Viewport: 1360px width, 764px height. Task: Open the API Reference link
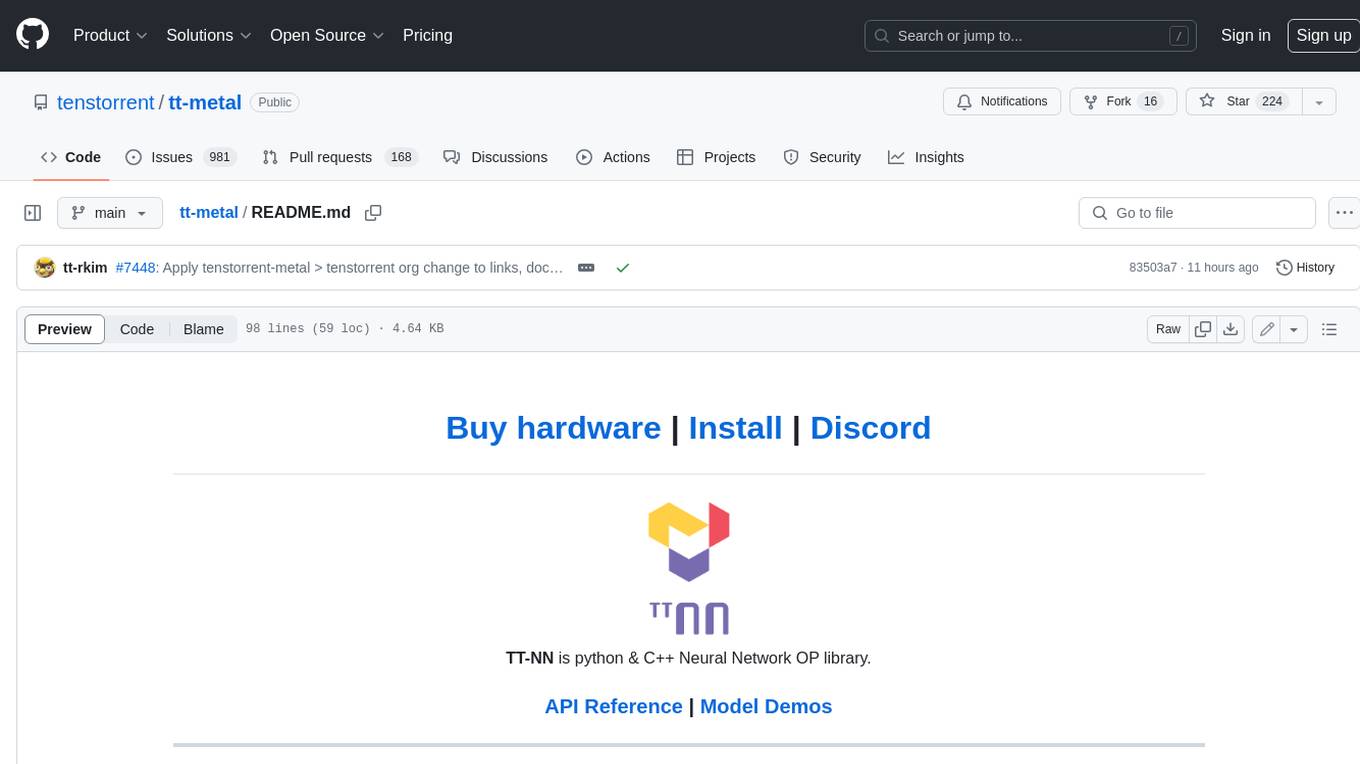pos(613,706)
